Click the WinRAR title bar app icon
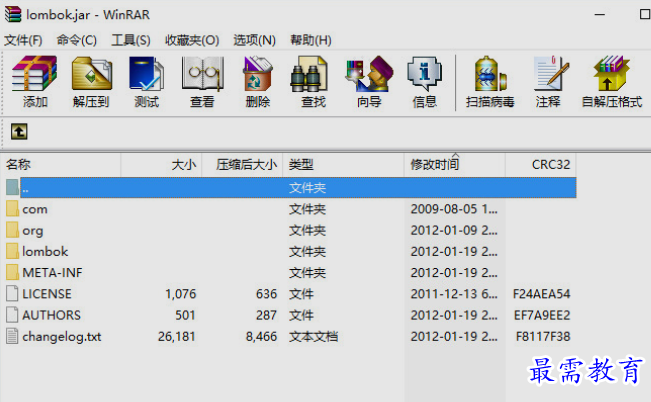The height and width of the screenshot is (402, 651). [13, 14]
